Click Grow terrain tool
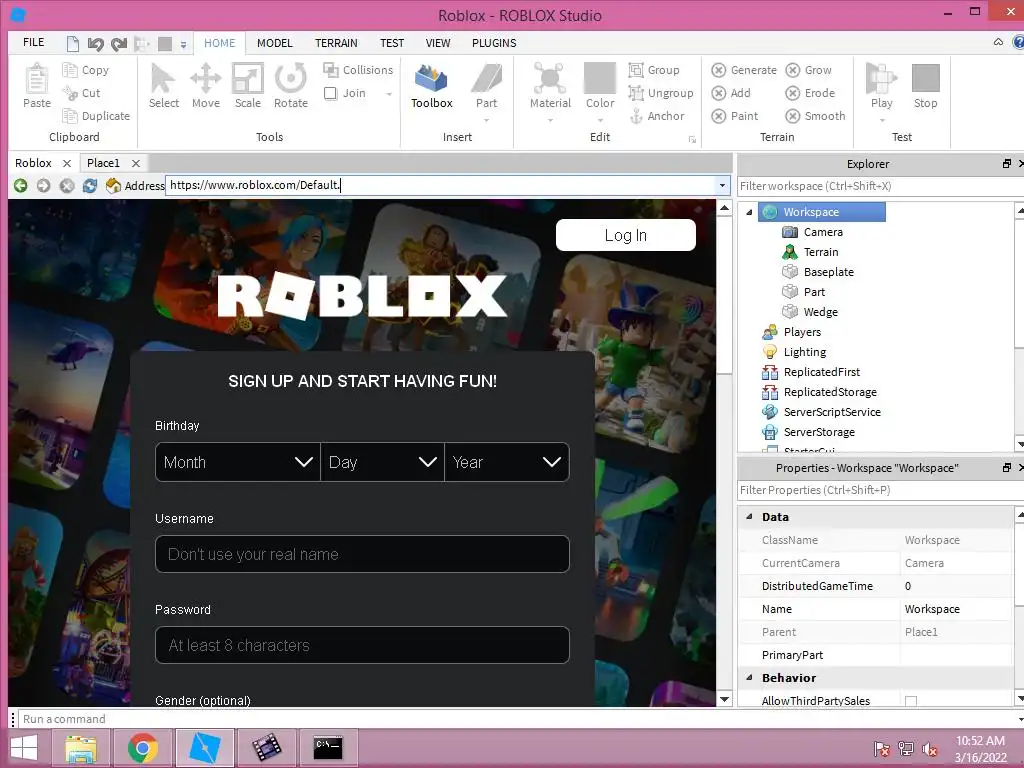The image size is (1024, 768). [x=808, y=70]
